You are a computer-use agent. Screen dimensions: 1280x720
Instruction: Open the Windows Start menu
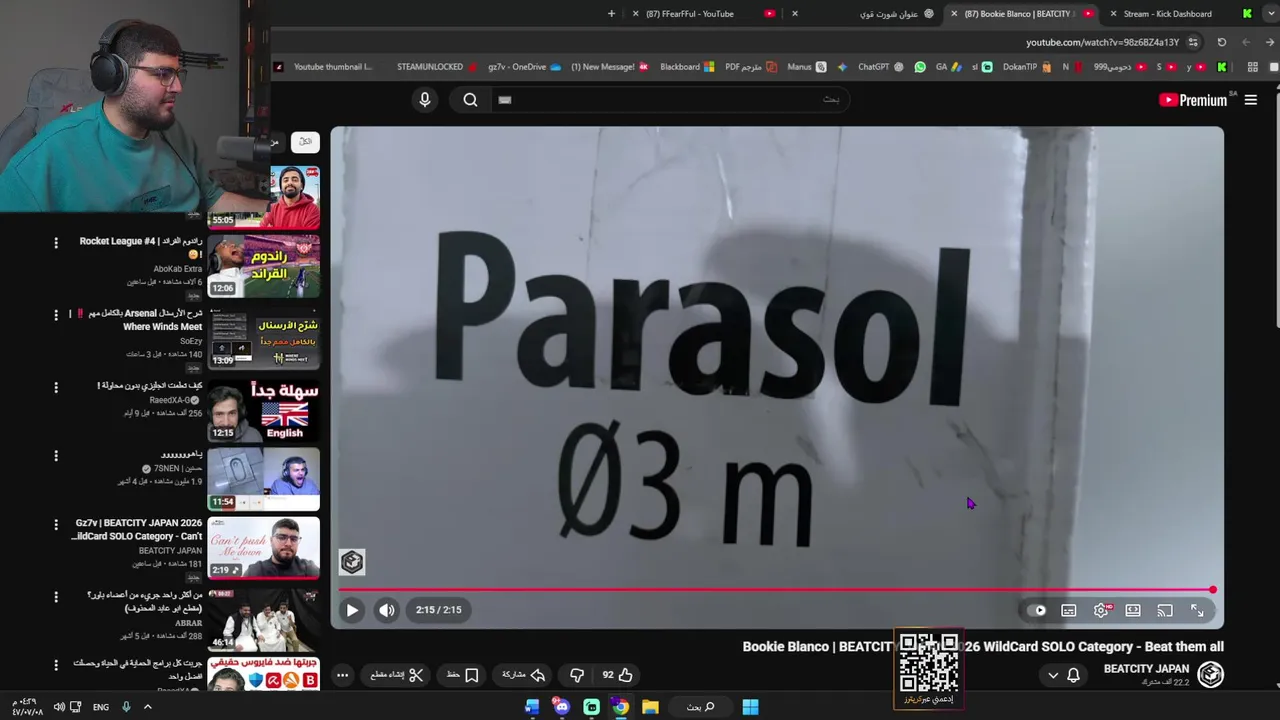(750, 707)
